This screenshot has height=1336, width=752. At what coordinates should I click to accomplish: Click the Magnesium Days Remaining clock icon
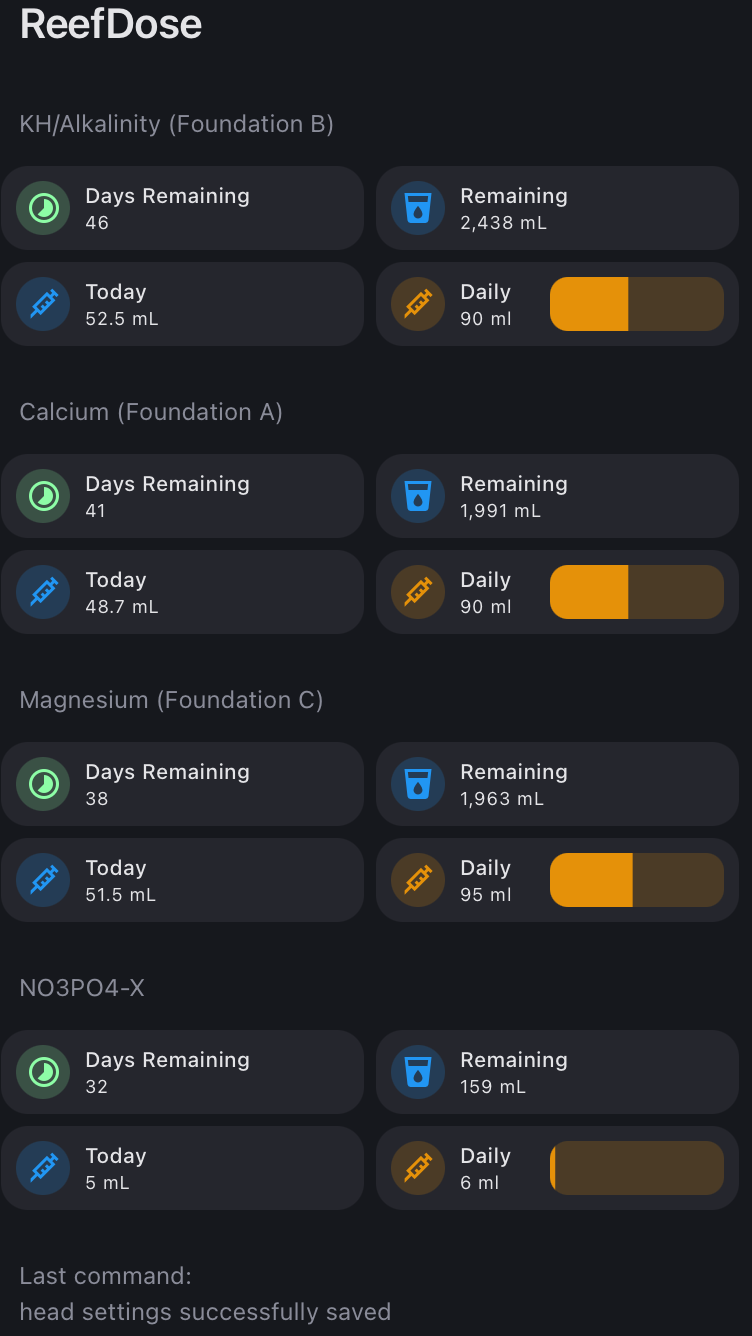(x=43, y=784)
